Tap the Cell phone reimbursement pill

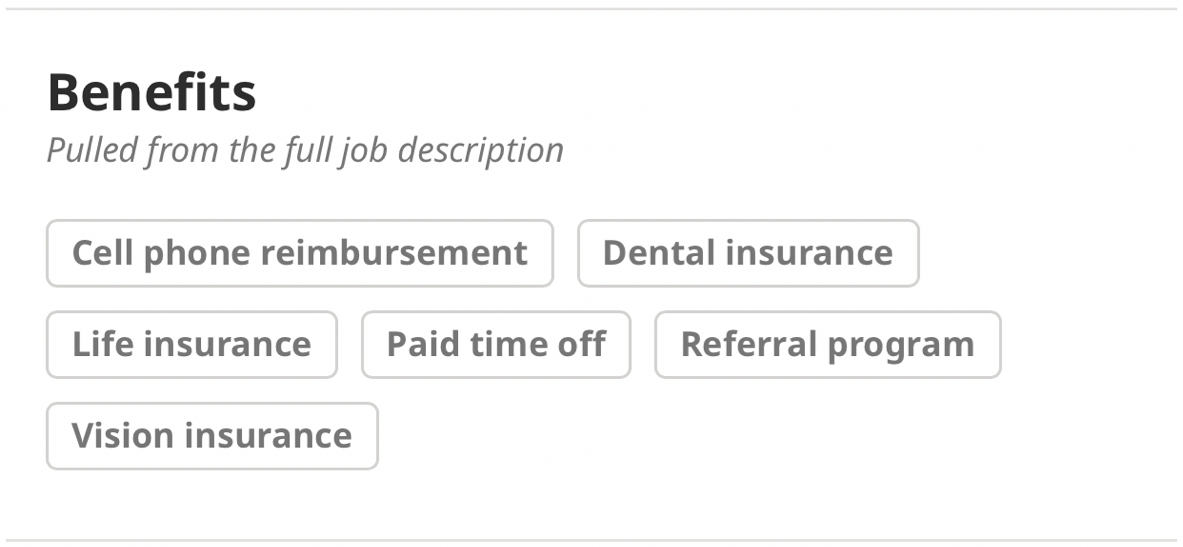(x=299, y=253)
